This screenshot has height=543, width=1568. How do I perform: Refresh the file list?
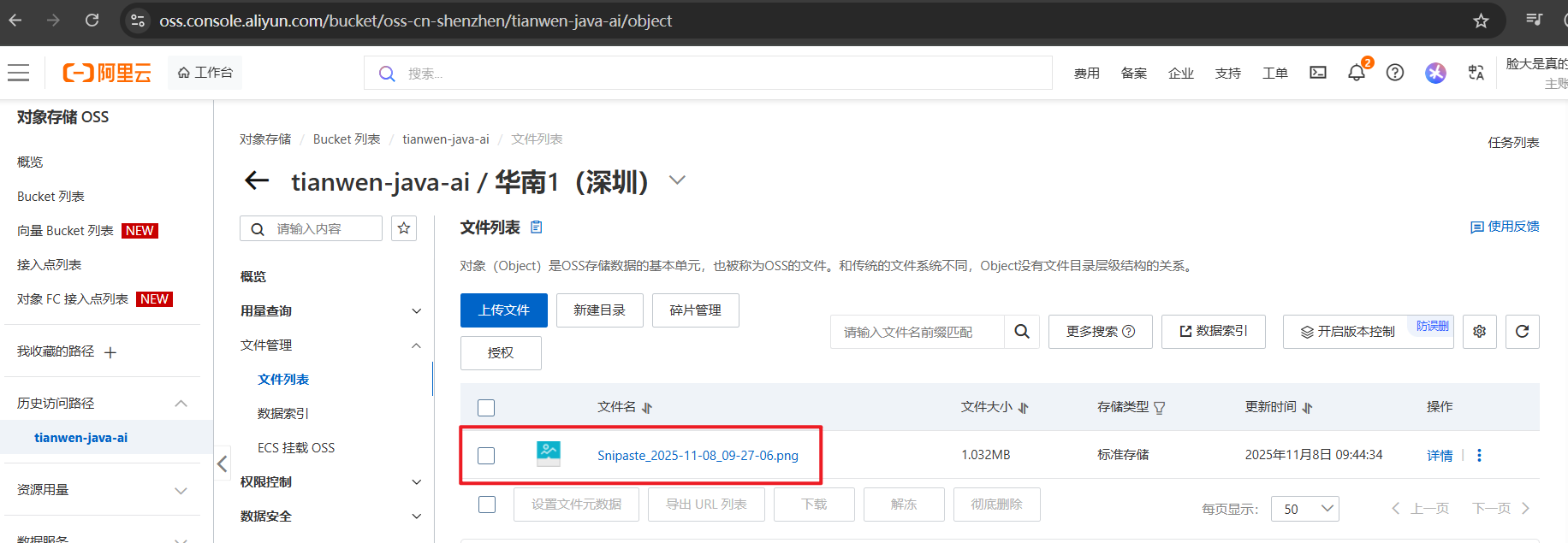click(x=1523, y=332)
